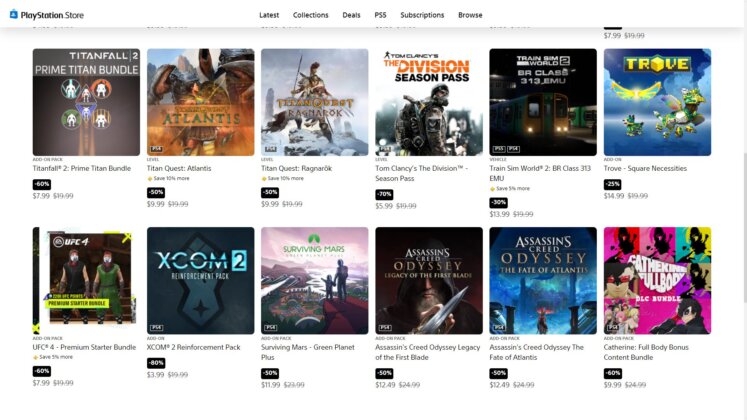
Task: Open the PS5 navigation tab
Action: tap(380, 15)
